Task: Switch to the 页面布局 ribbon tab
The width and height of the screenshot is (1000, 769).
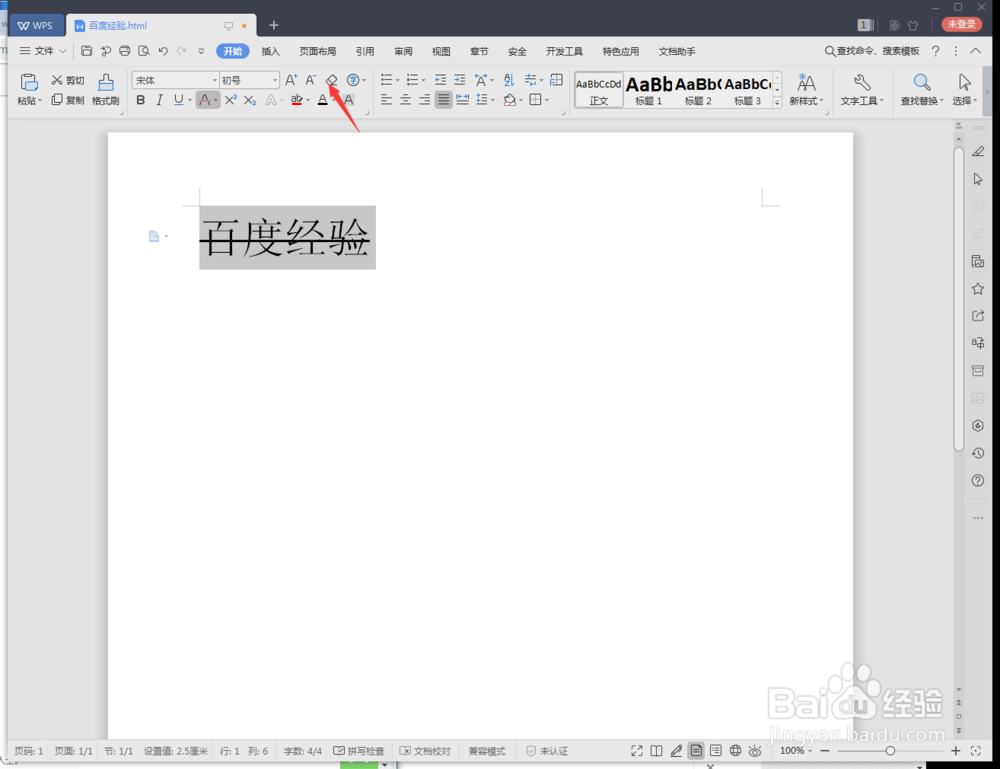Action: [318, 52]
